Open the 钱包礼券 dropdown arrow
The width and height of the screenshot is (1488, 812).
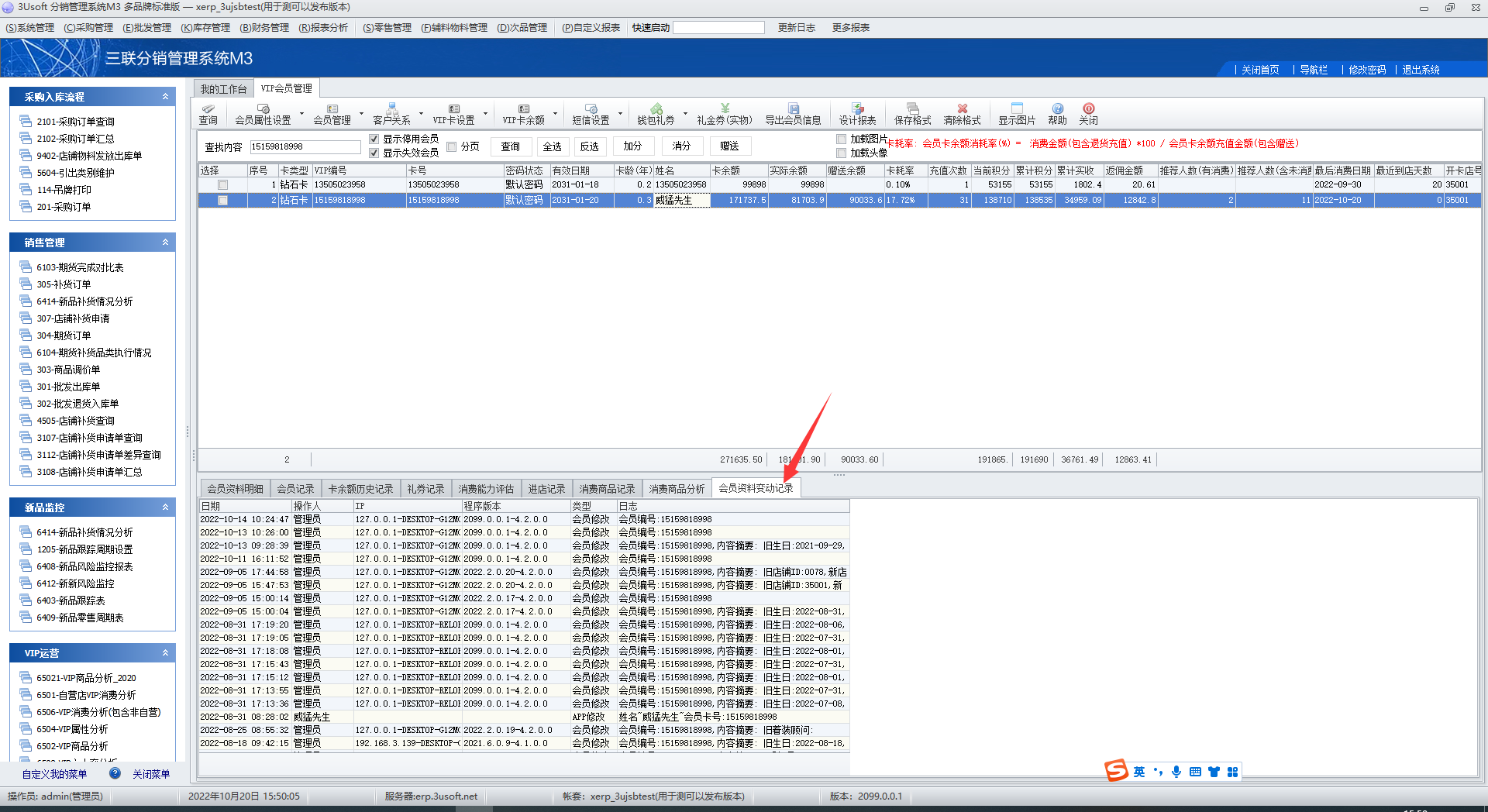[x=685, y=114]
